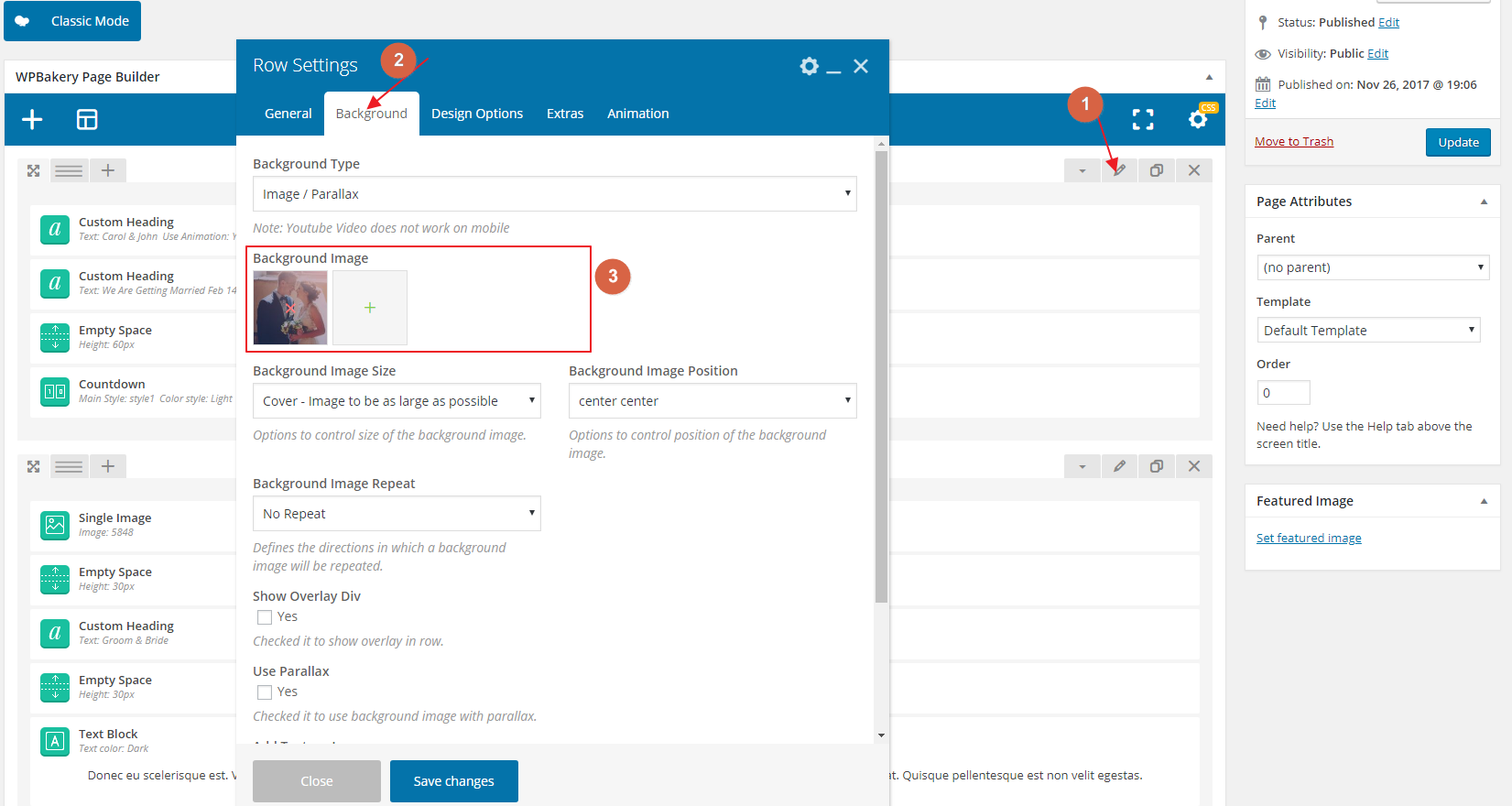Image resolution: width=1512 pixels, height=806 pixels.
Task: Open Parent page dropdown
Action: click(x=1373, y=267)
